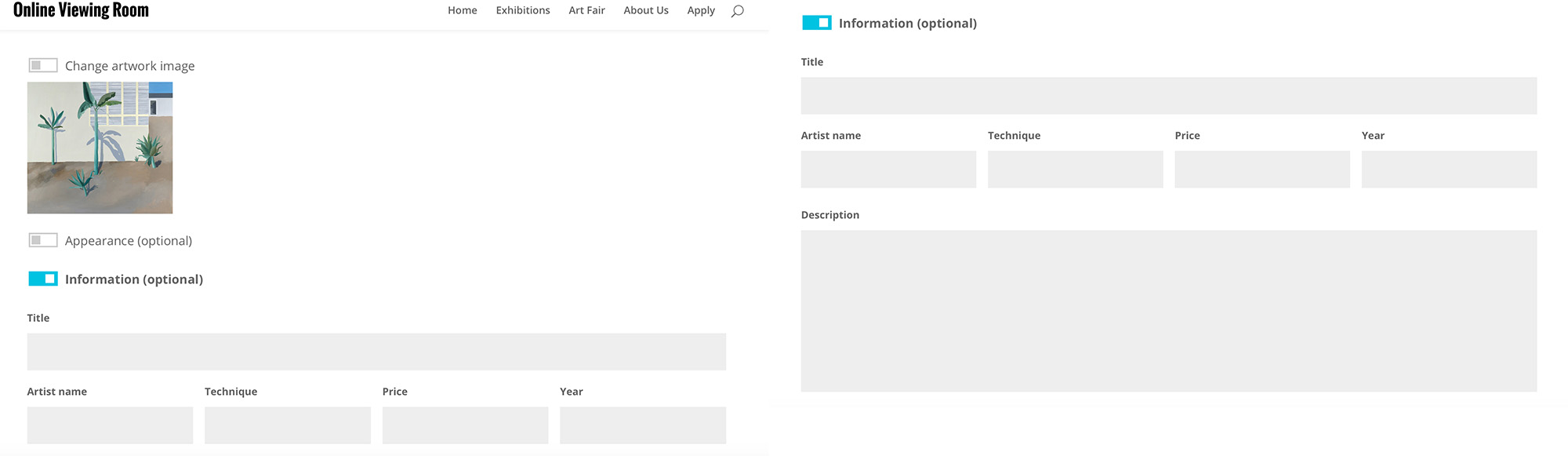Select About Us in navigation
Viewport: 1568px width, 456px height.
coord(646,10)
